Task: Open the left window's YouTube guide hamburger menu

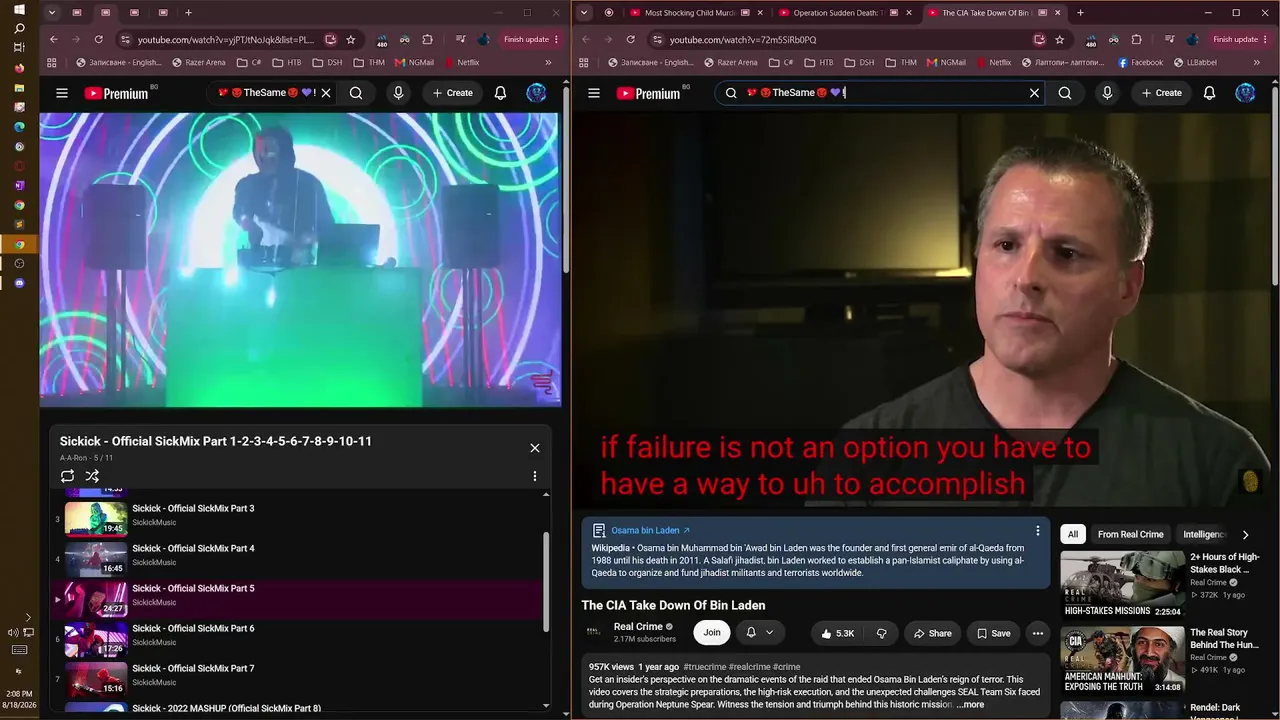Action: click(x=62, y=93)
